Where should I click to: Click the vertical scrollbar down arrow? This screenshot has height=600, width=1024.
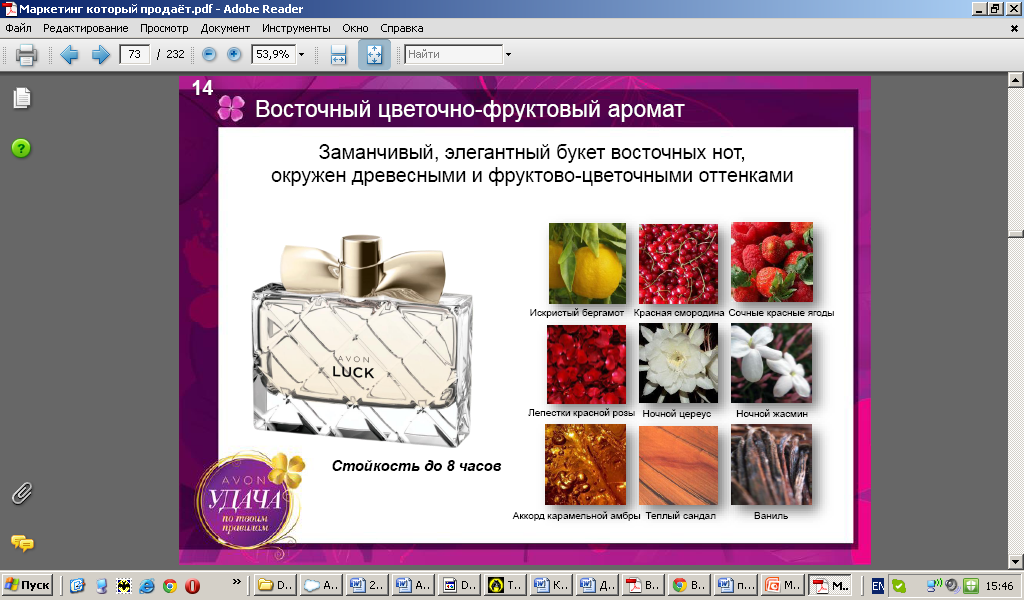coord(1015,561)
